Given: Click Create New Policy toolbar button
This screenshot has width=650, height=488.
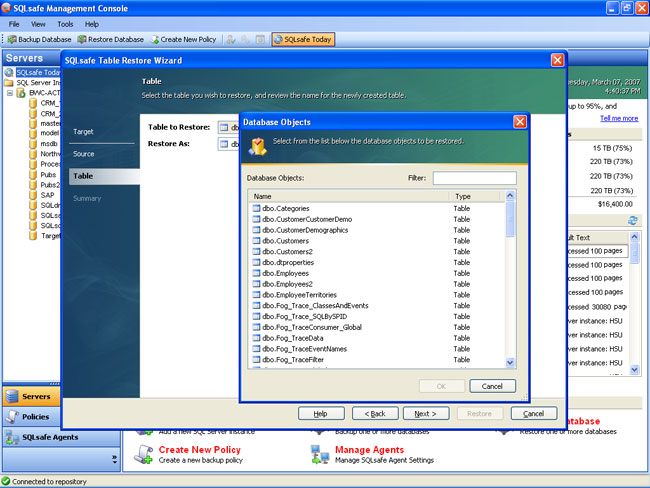Looking at the screenshot, I should (184, 39).
